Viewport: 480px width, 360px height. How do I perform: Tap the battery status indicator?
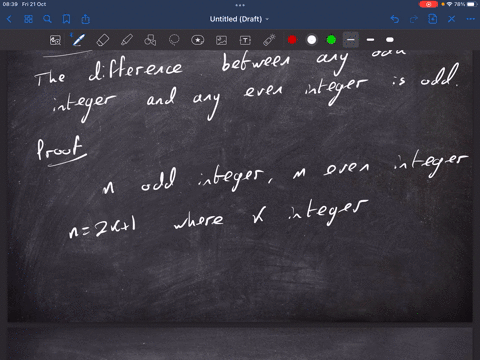click(x=473, y=4)
